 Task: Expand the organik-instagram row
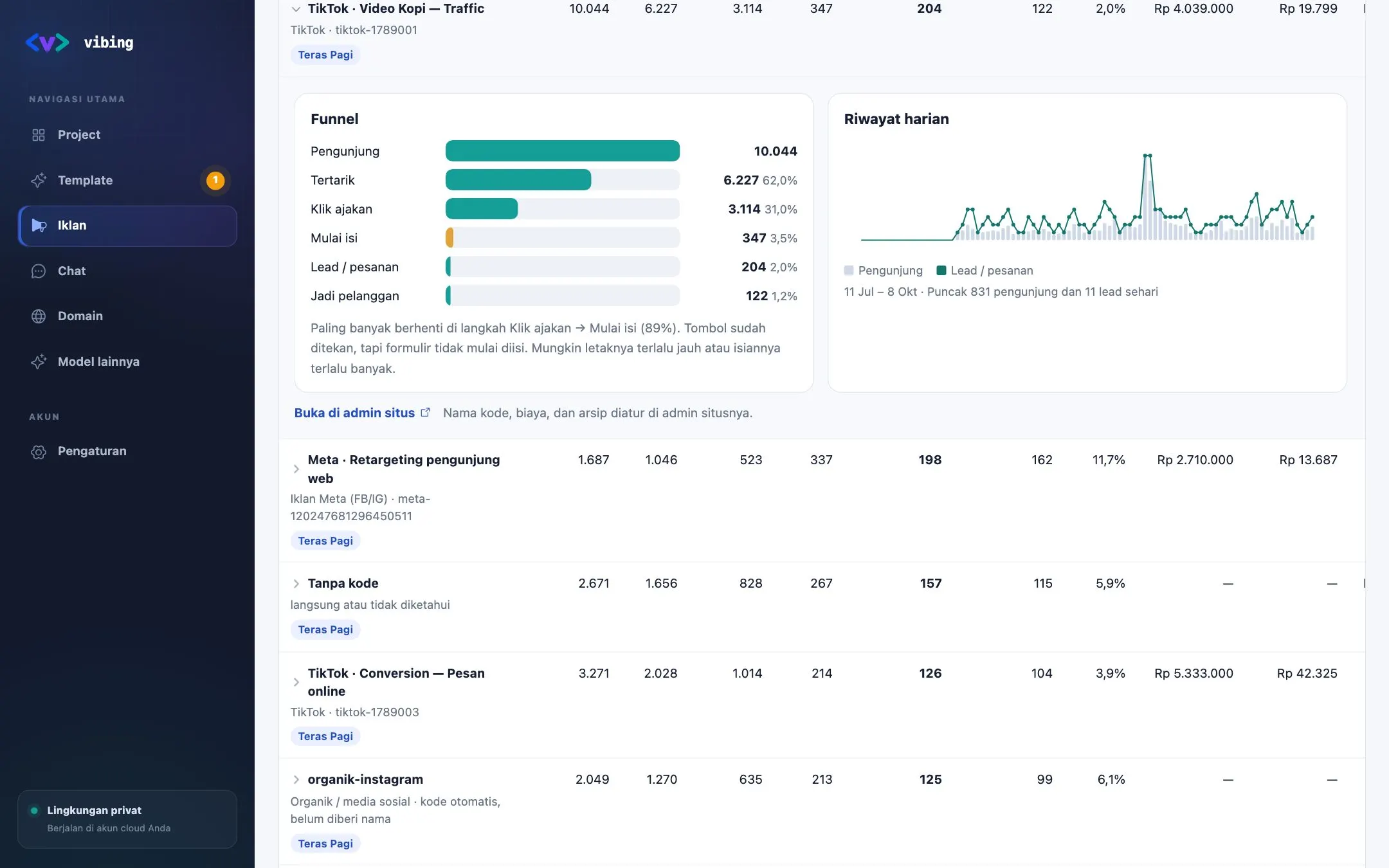[296, 780]
